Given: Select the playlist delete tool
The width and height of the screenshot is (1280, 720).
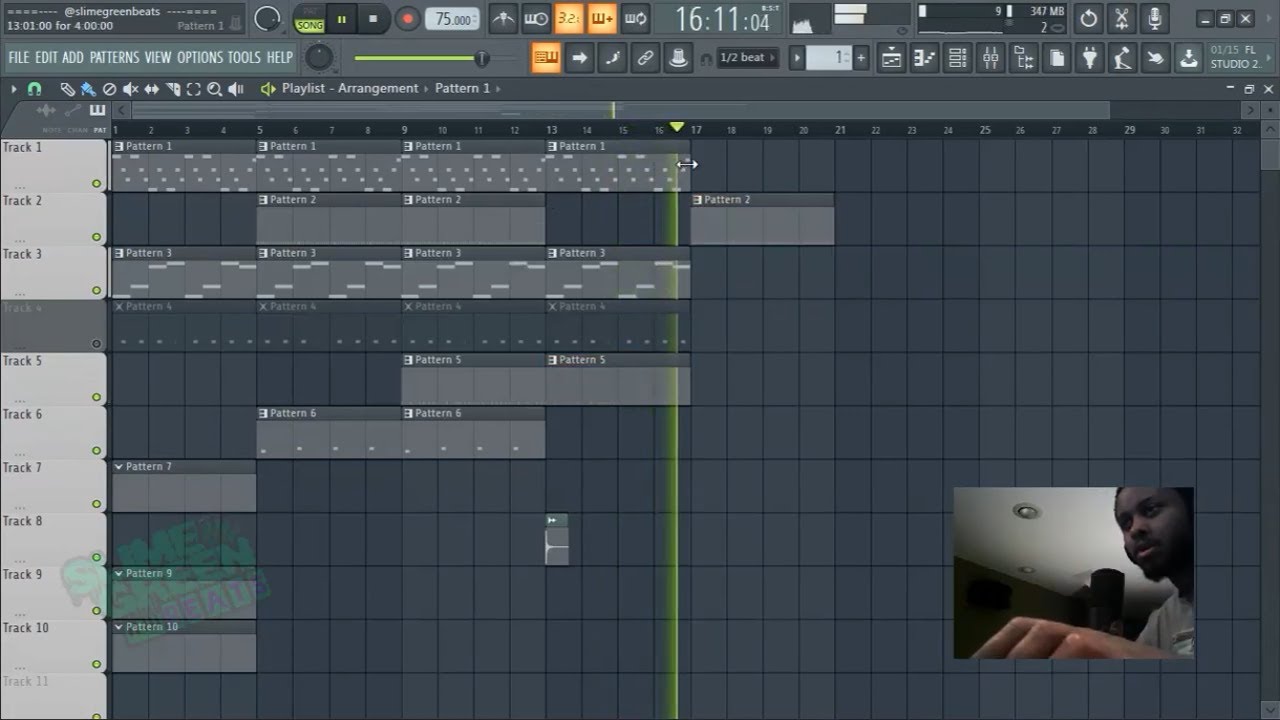Looking at the screenshot, I should [x=109, y=89].
